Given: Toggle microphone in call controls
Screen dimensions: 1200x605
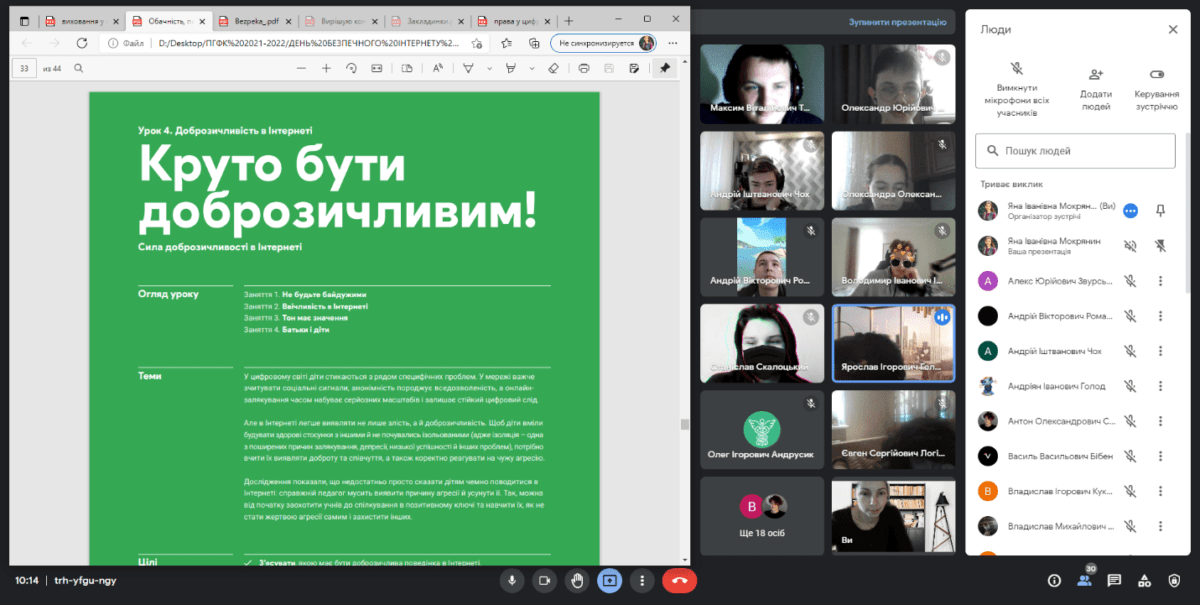Looking at the screenshot, I should 512,580.
